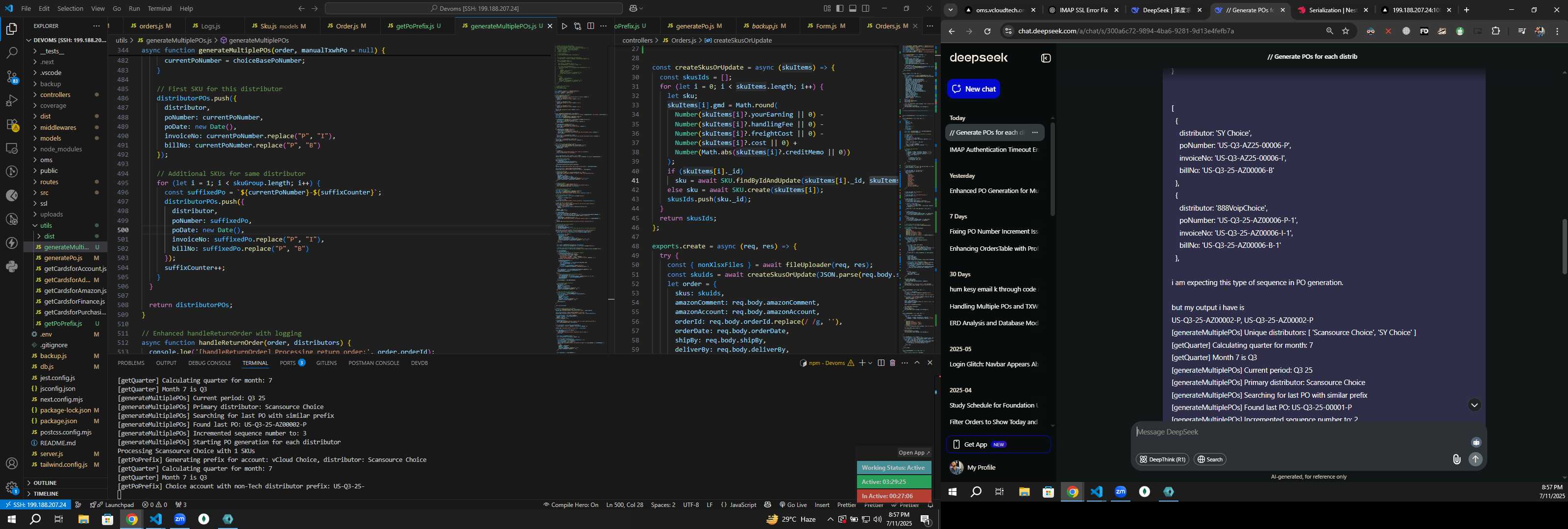The image size is (1568, 529).
Task: Go back in VS Code navigation history
Action: click(301, 8)
